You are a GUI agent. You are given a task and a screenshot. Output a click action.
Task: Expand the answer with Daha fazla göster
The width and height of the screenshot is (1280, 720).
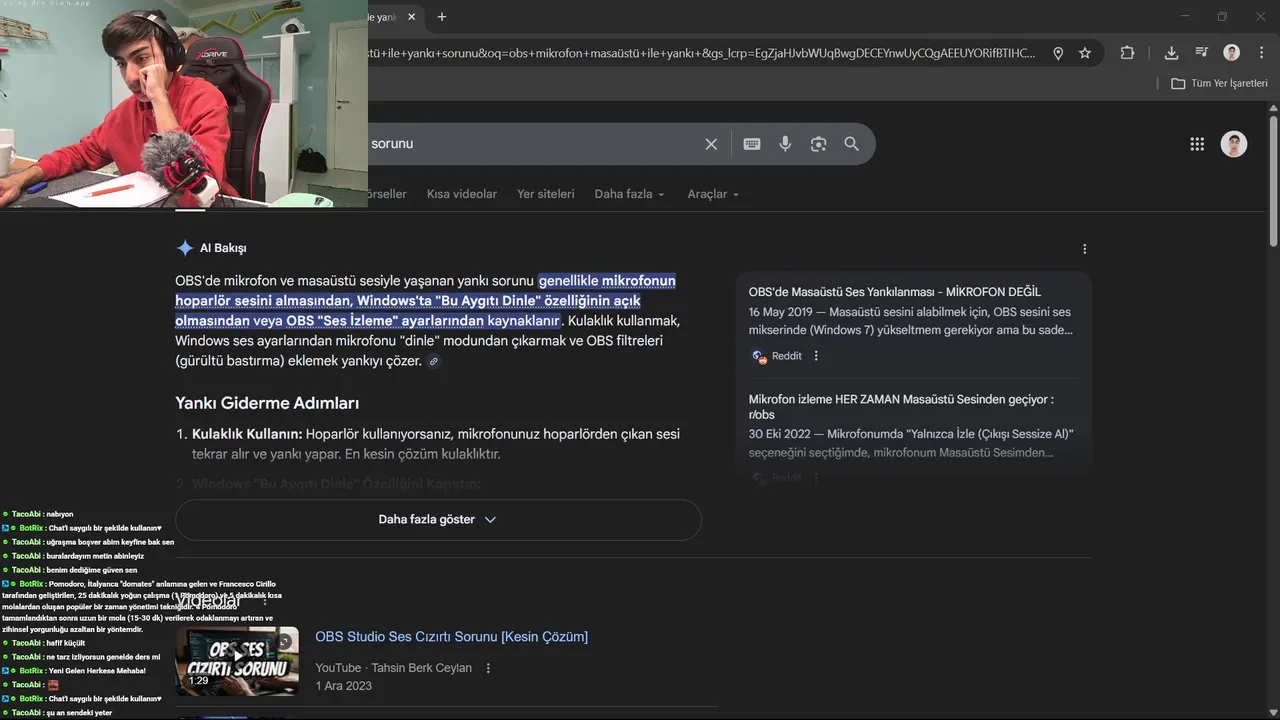438,520
